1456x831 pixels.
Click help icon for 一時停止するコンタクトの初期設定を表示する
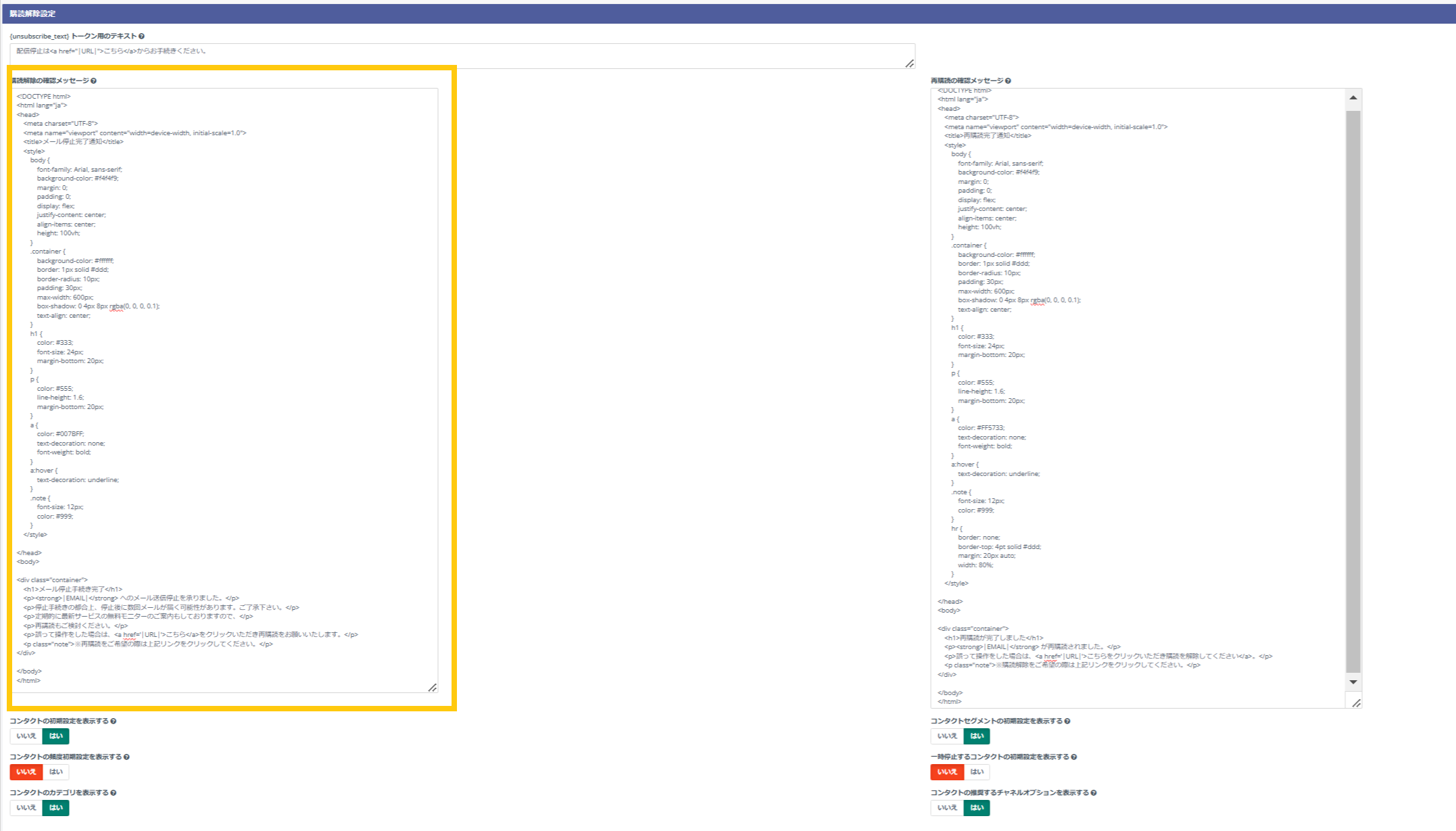[1074, 757]
